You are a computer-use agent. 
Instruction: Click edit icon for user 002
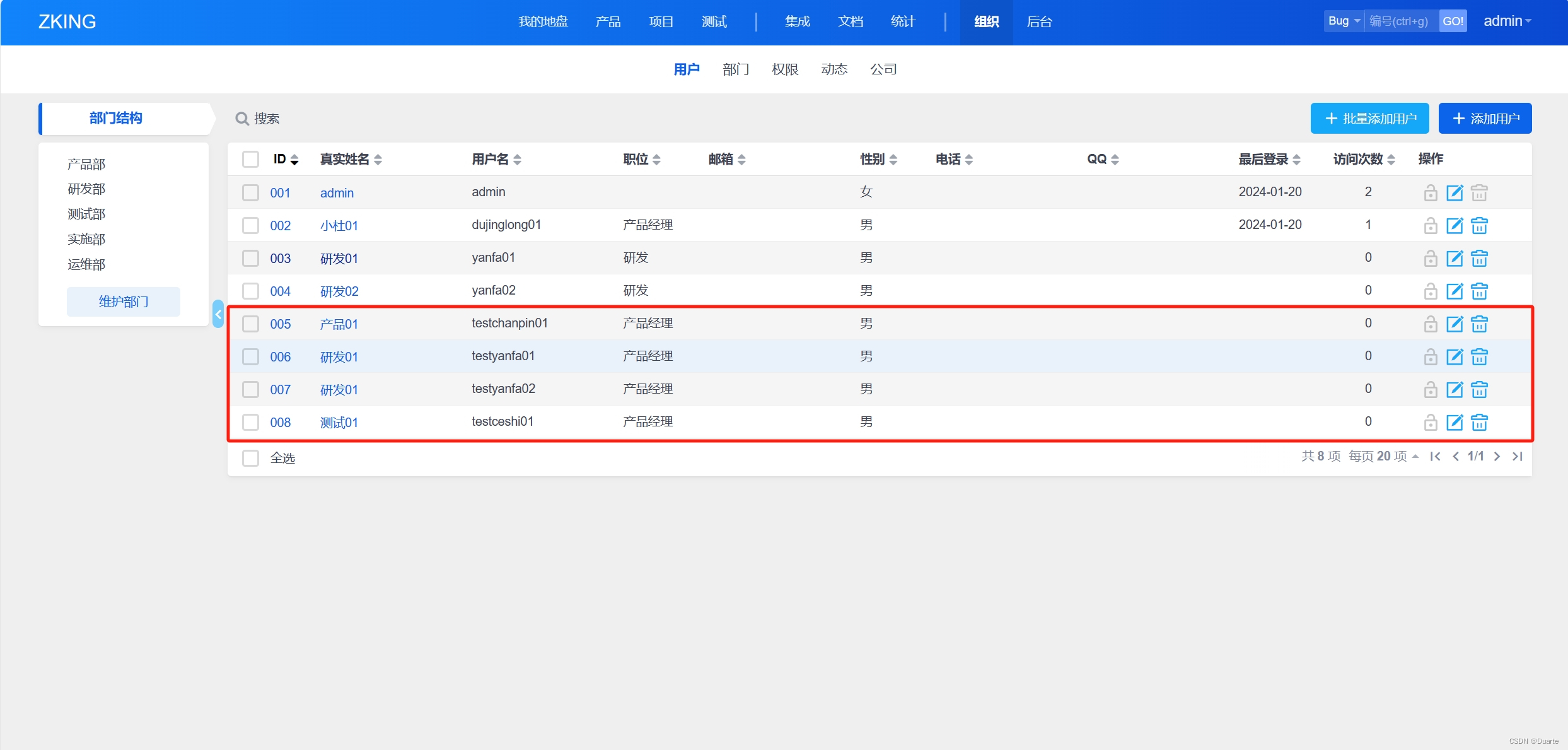[1454, 225]
